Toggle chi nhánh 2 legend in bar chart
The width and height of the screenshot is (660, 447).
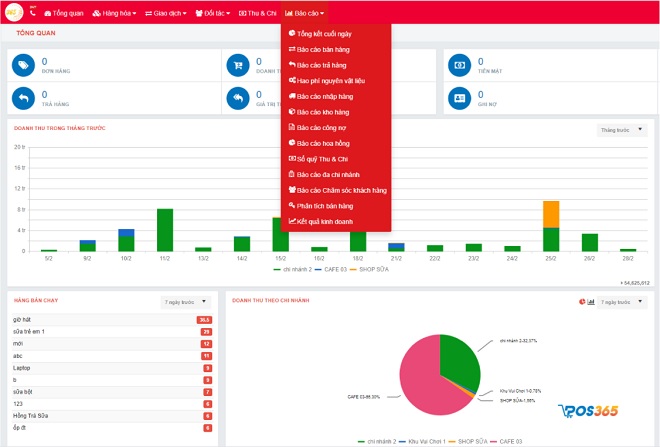coord(293,269)
